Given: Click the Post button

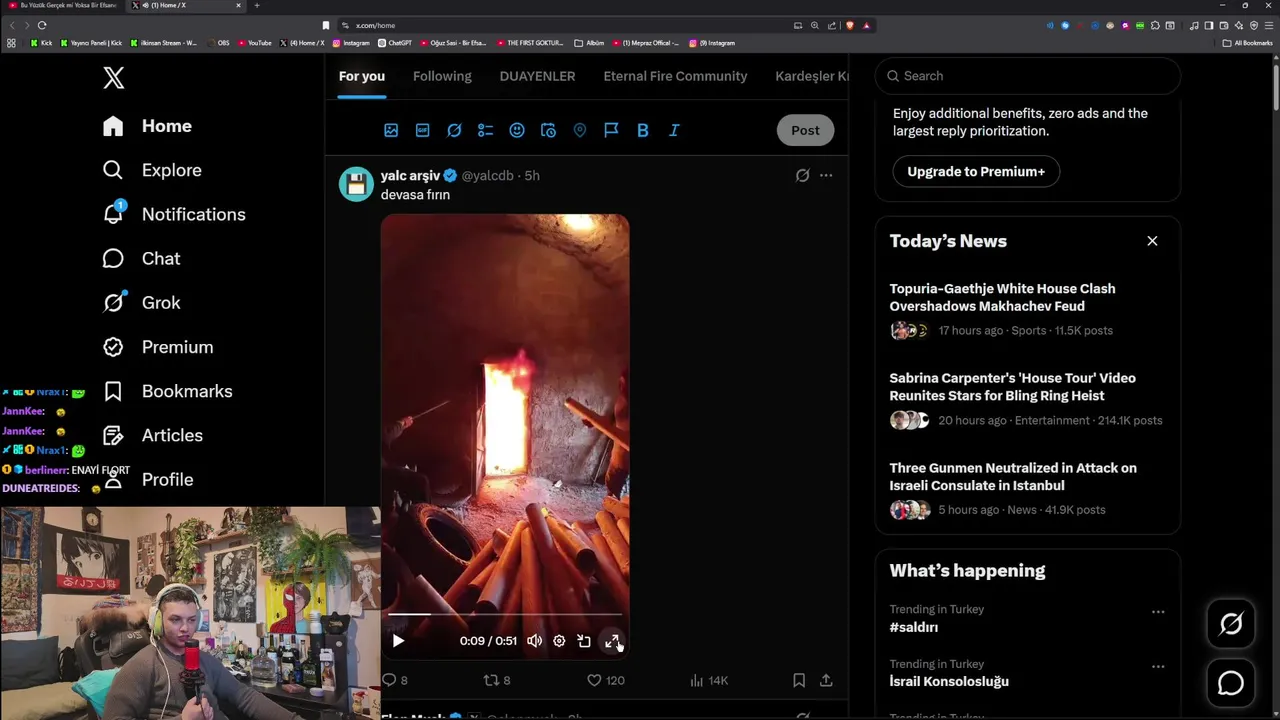Looking at the screenshot, I should point(805,130).
